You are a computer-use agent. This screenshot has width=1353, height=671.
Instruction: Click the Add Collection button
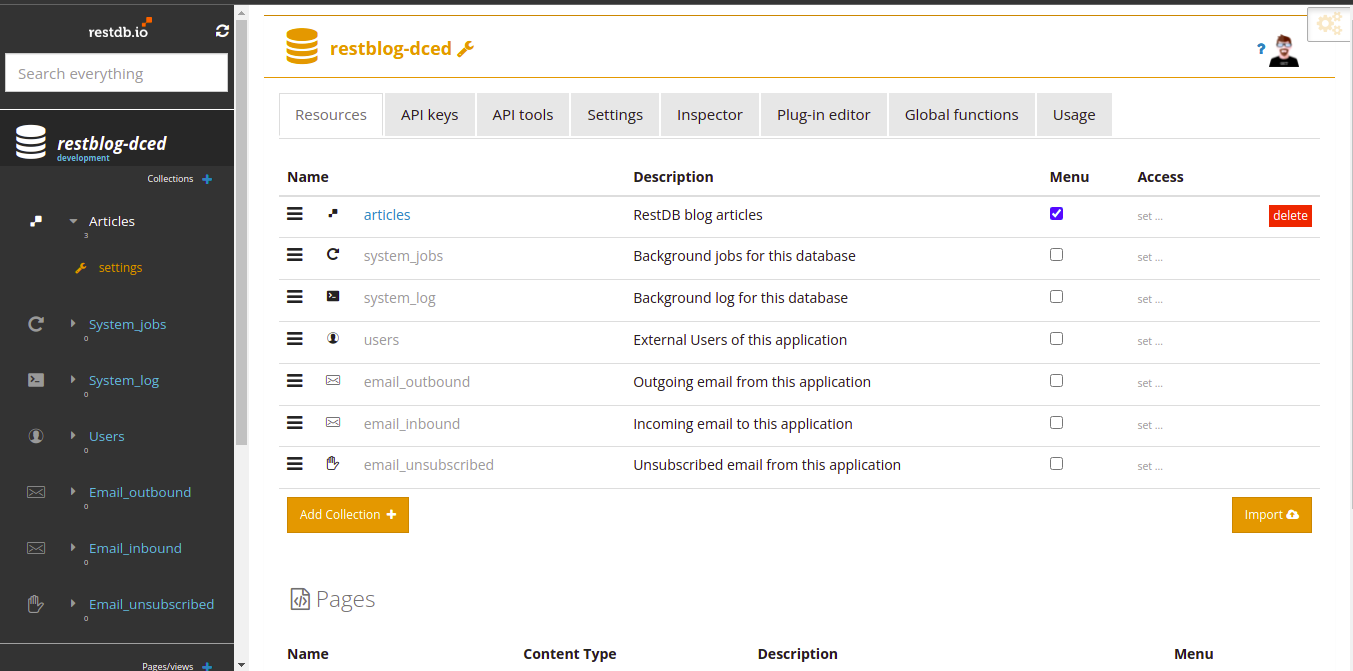click(x=348, y=515)
